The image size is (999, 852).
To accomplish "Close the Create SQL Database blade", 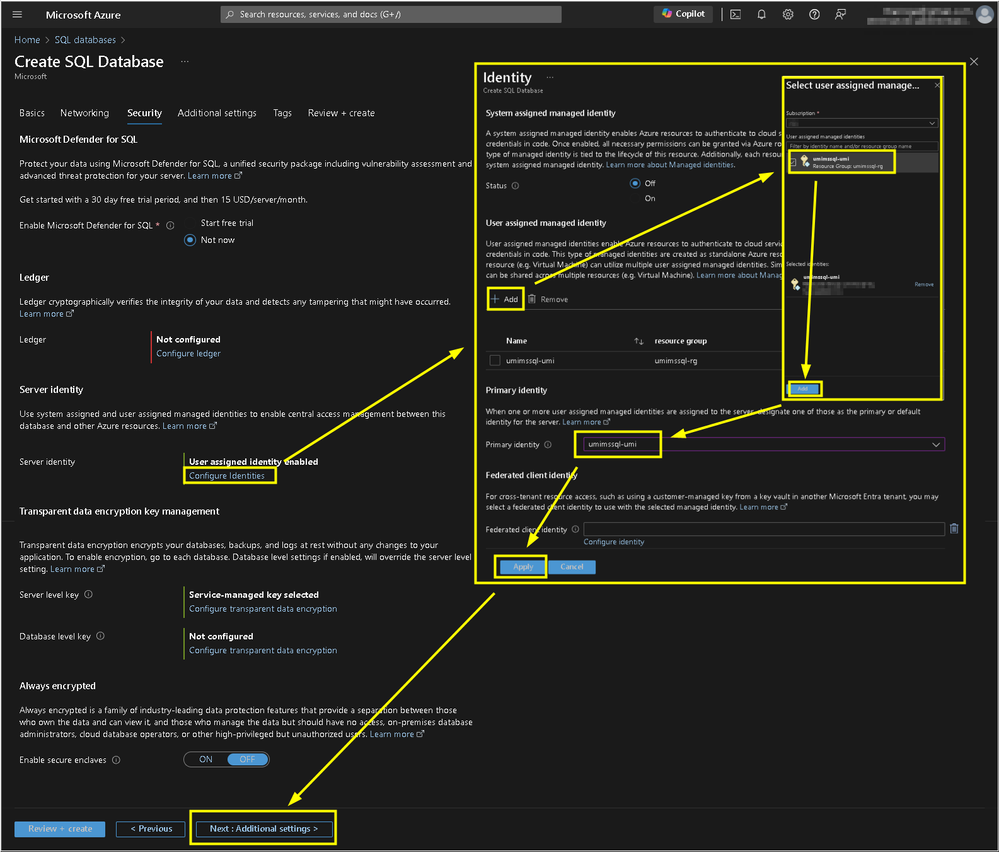I will point(974,61).
